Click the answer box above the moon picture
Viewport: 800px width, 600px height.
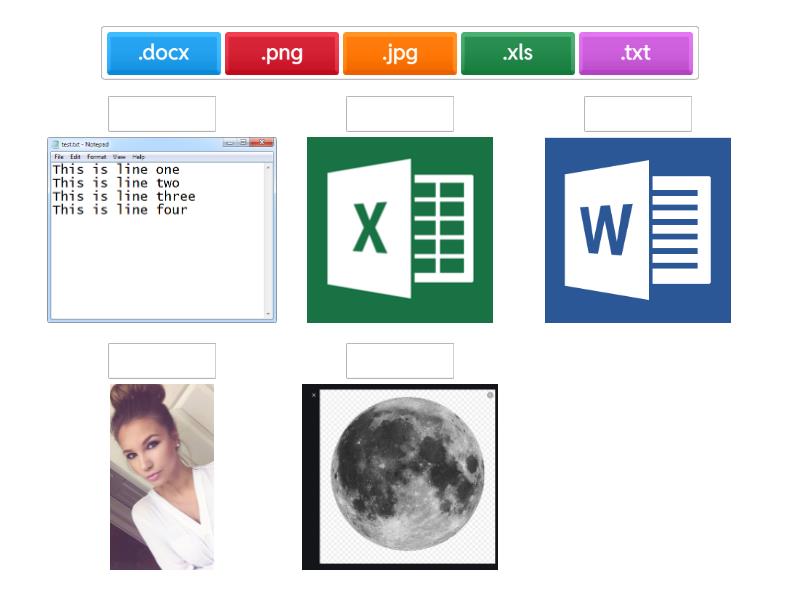(x=399, y=361)
